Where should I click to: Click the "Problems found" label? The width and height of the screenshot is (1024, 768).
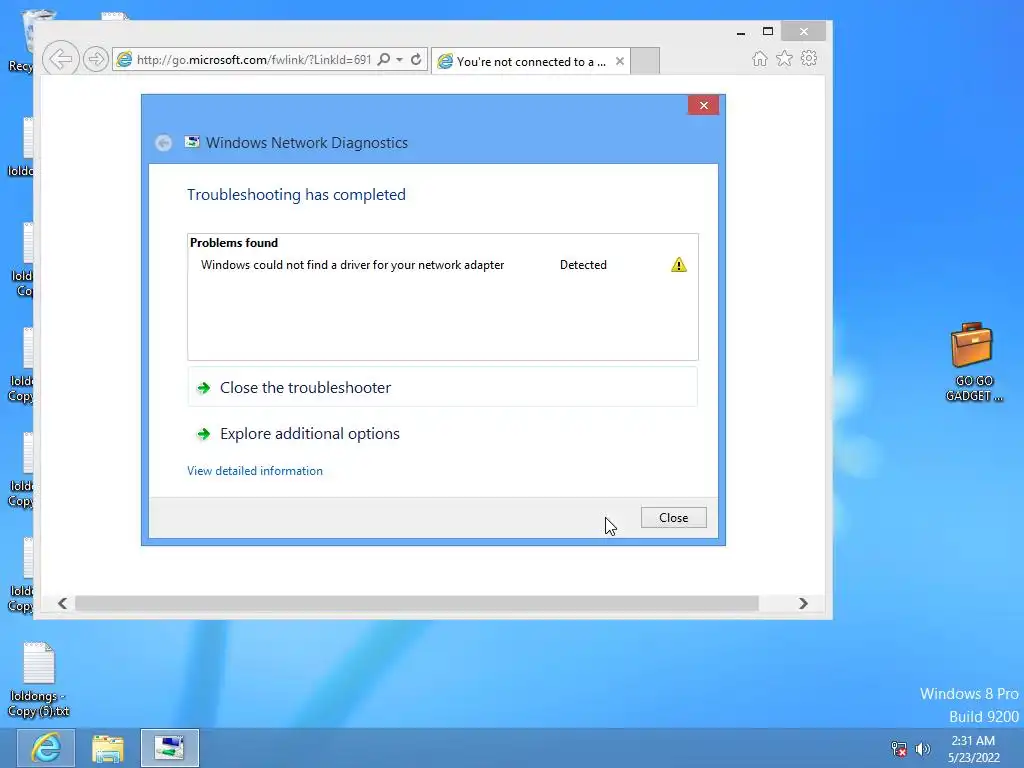(x=234, y=242)
